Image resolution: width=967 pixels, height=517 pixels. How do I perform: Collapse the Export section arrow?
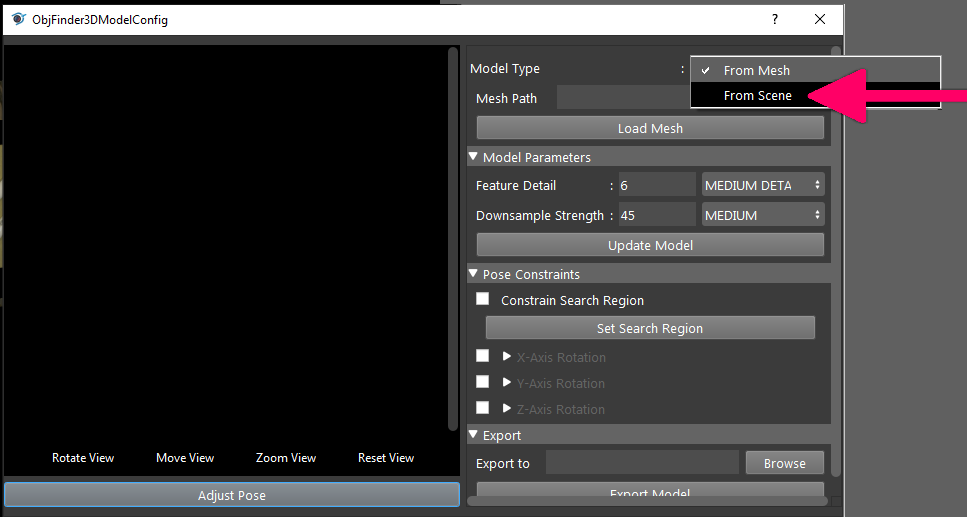point(474,434)
